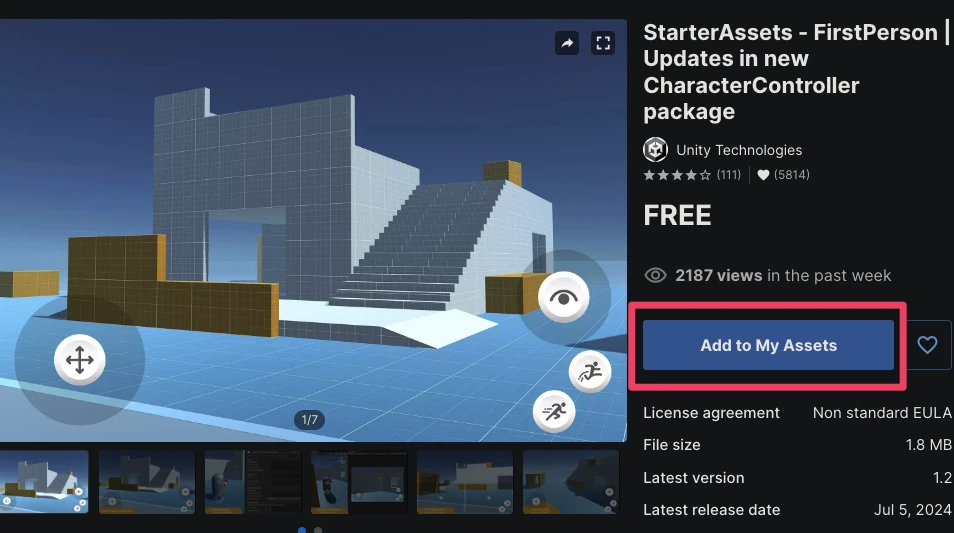The width and height of the screenshot is (954, 533).
Task: Click the Unity Technologies logo icon
Action: pyautogui.click(x=655, y=150)
